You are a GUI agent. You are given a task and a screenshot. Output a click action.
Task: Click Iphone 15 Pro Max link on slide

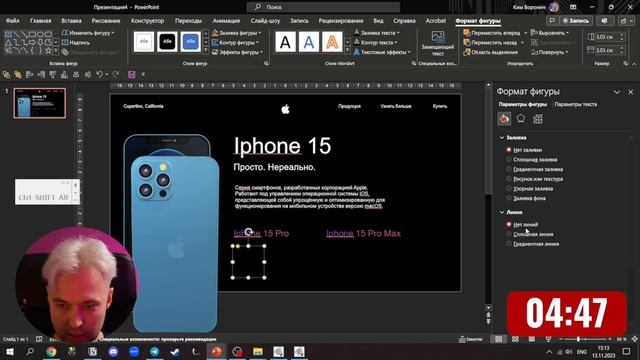(x=363, y=233)
